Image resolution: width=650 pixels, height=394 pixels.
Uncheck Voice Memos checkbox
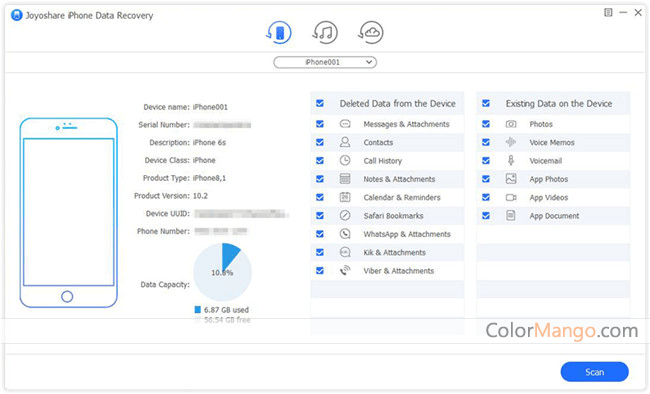[486, 142]
